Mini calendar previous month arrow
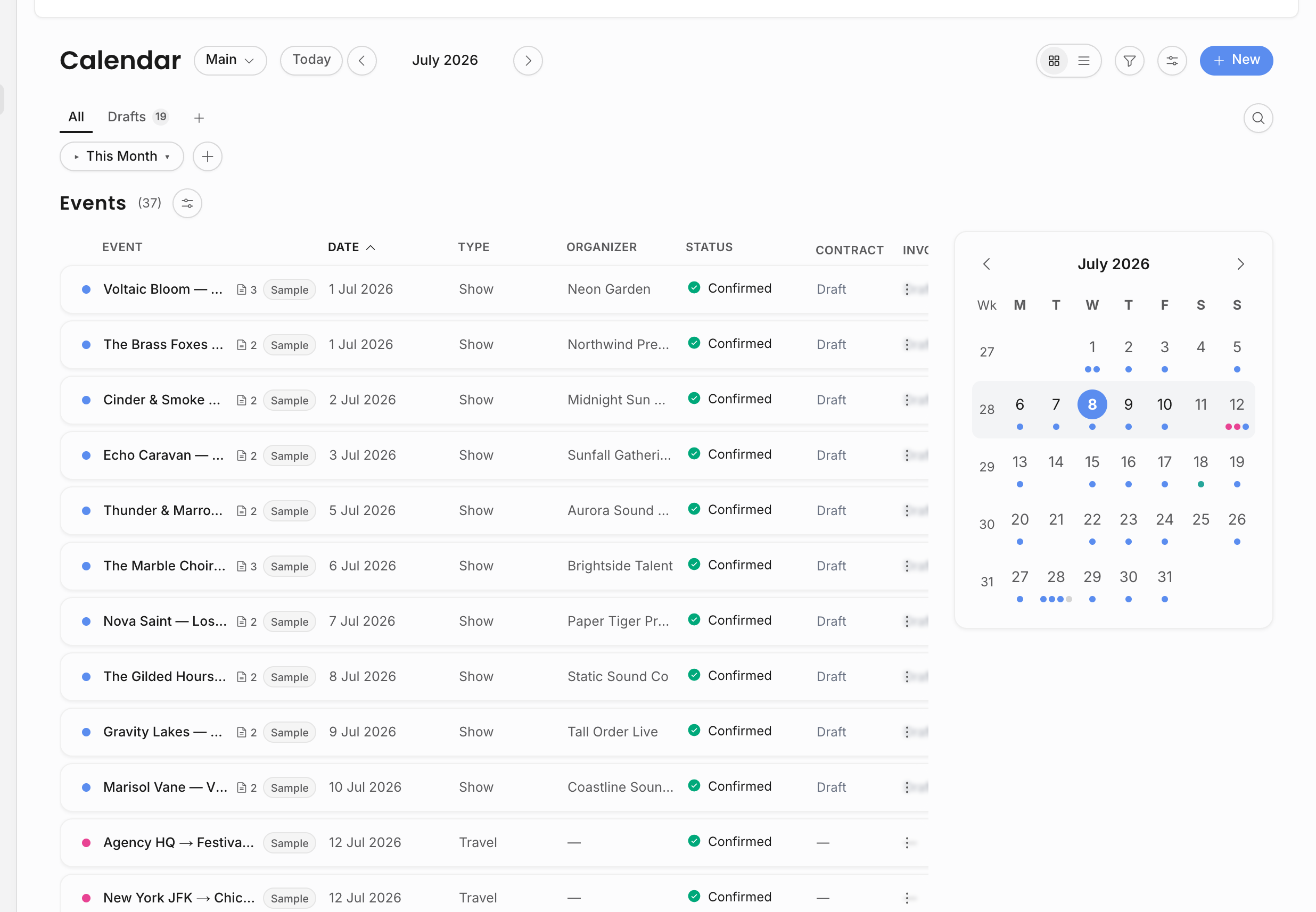 click(986, 264)
